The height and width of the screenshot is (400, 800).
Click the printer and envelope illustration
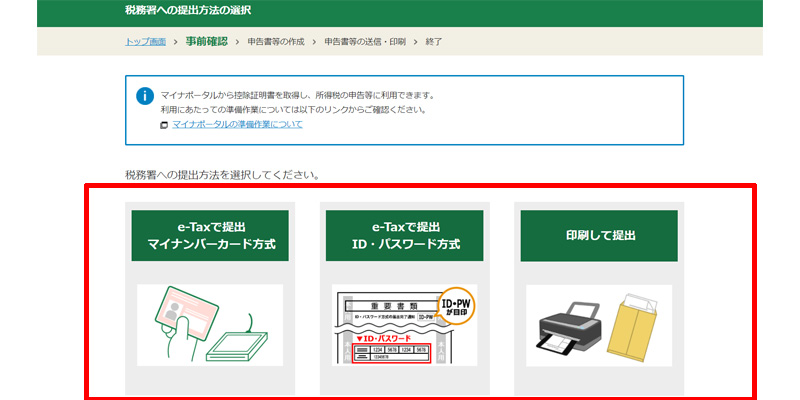point(599,325)
